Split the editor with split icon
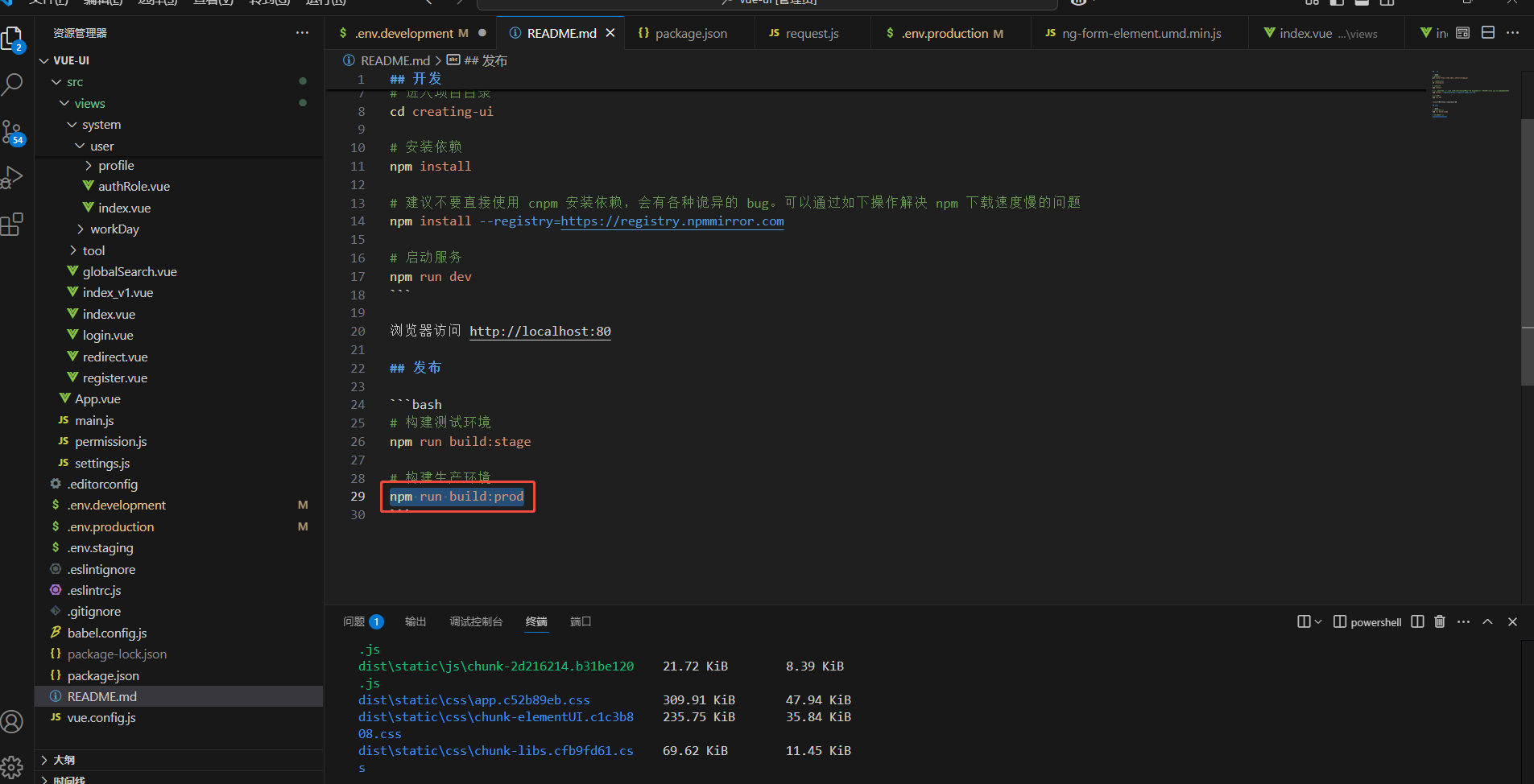 (x=1488, y=33)
